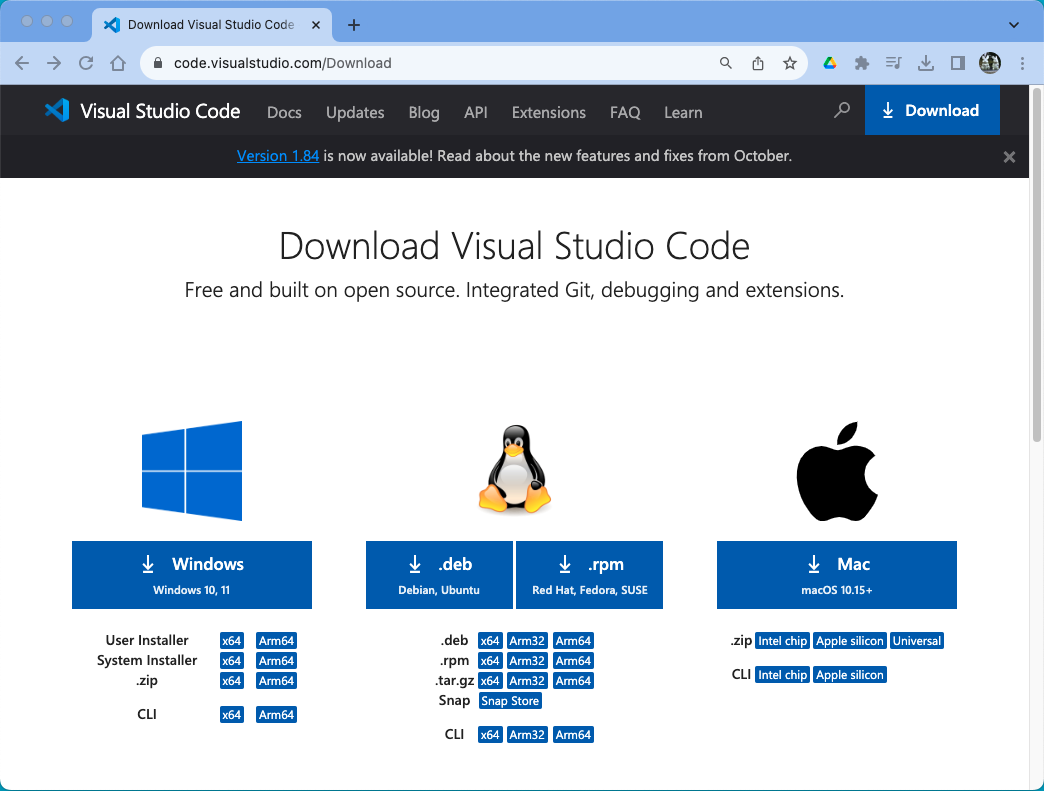Open a new browser tab
The width and height of the screenshot is (1044, 791).
(x=353, y=25)
